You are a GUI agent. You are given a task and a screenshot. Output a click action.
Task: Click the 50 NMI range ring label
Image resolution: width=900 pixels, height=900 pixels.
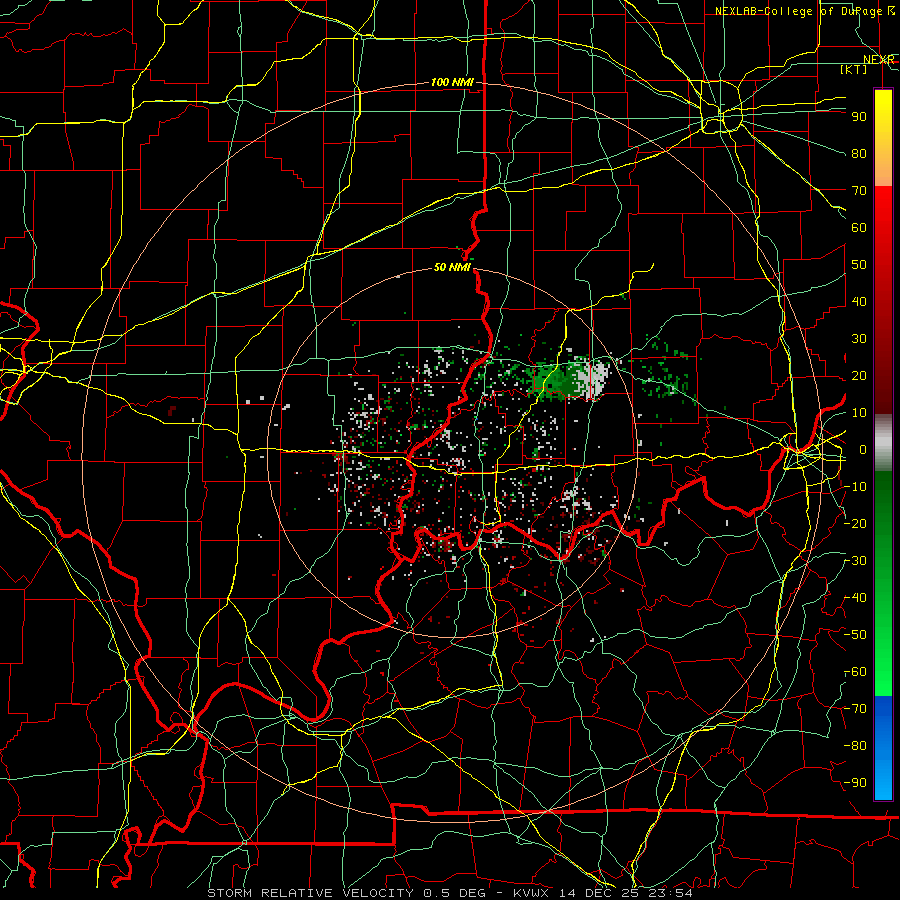coord(452,267)
